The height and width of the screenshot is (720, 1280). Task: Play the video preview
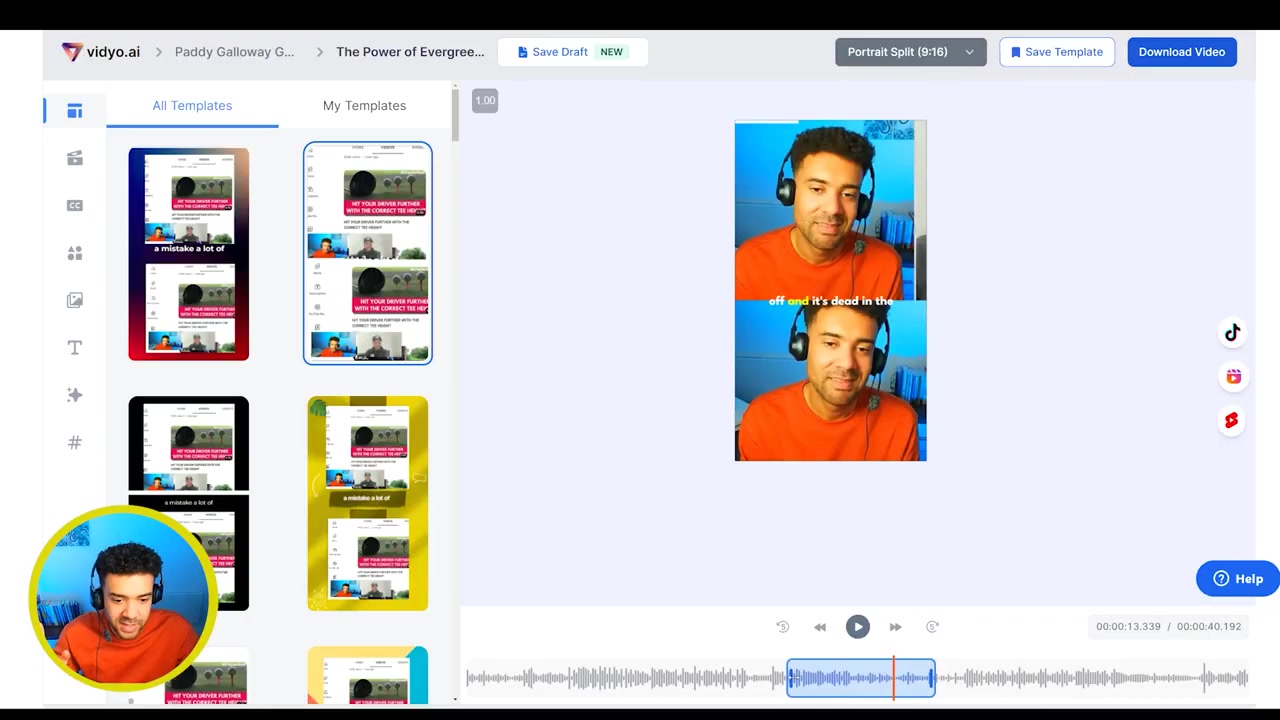858,627
